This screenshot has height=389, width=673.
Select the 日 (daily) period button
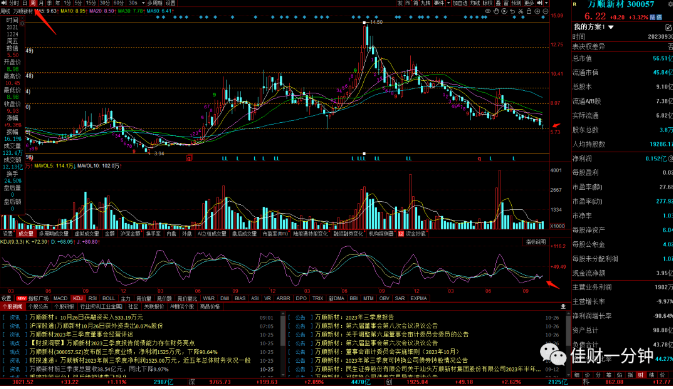click(25, 3)
